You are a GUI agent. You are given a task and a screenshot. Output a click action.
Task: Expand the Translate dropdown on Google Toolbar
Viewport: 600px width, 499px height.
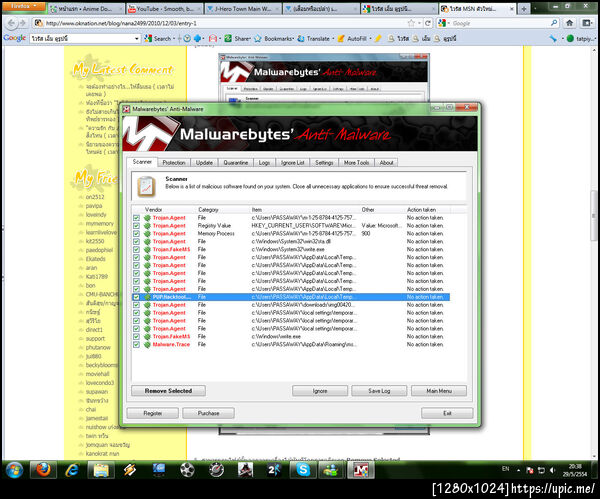333,39
